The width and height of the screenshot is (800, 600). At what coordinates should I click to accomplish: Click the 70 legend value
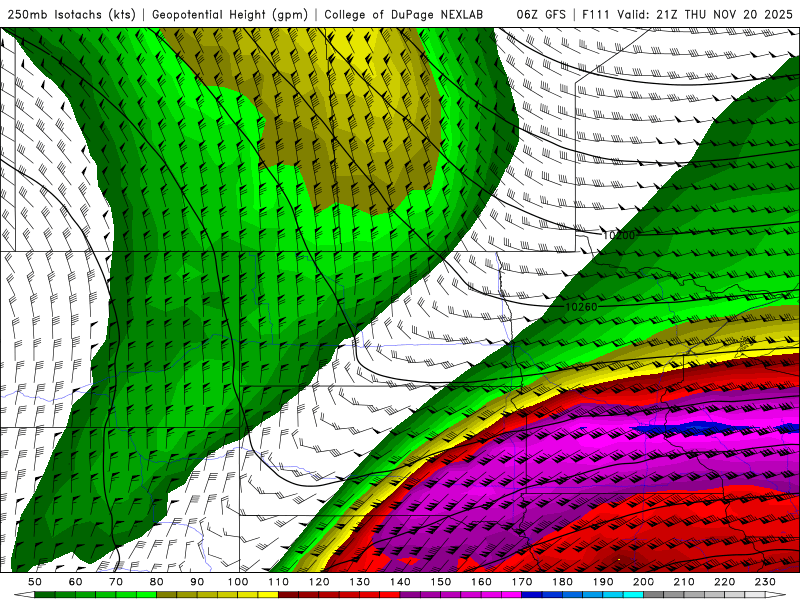tap(116, 582)
